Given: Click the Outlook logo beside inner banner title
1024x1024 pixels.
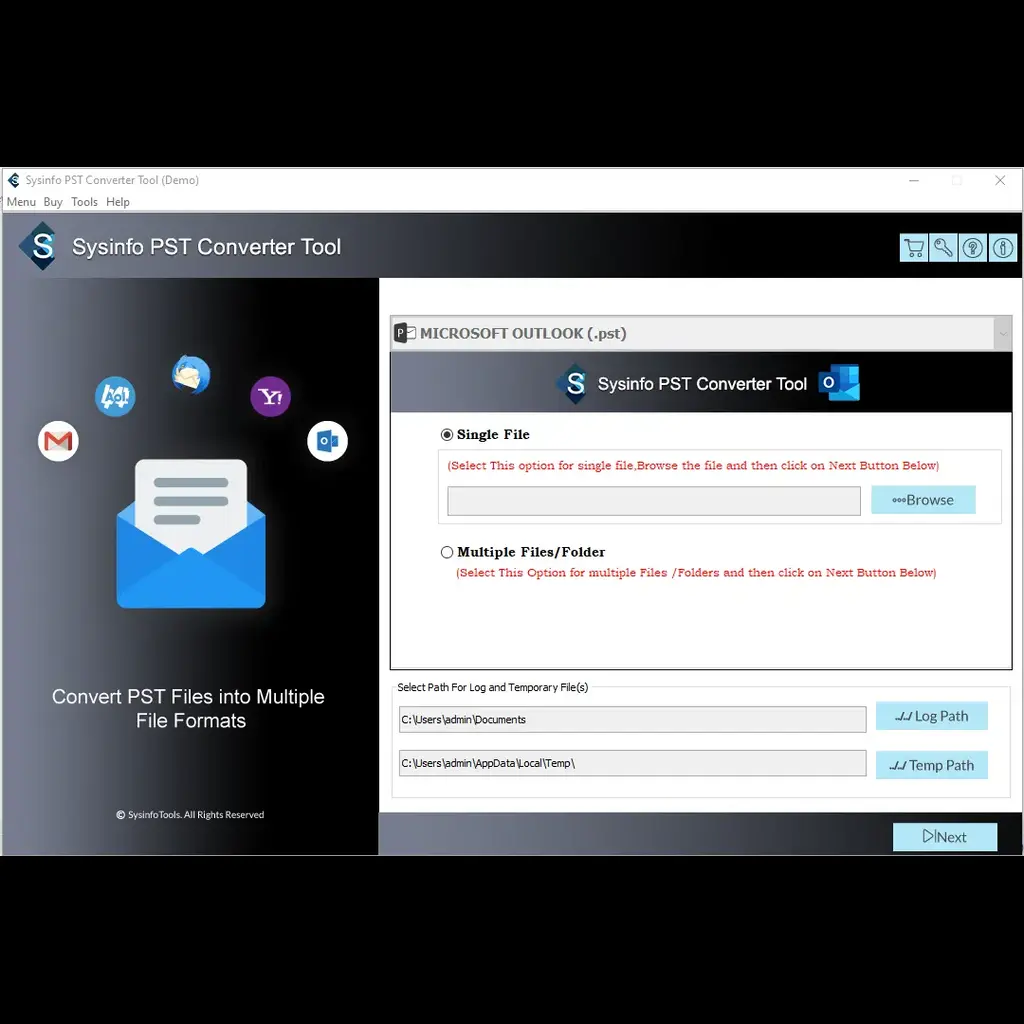Looking at the screenshot, I should [x=839, y=383].
